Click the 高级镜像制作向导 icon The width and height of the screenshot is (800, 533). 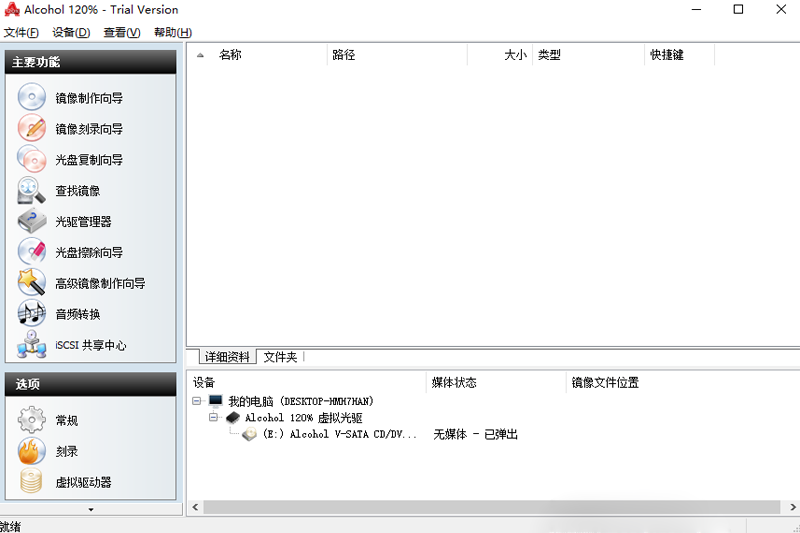(32, 283)
